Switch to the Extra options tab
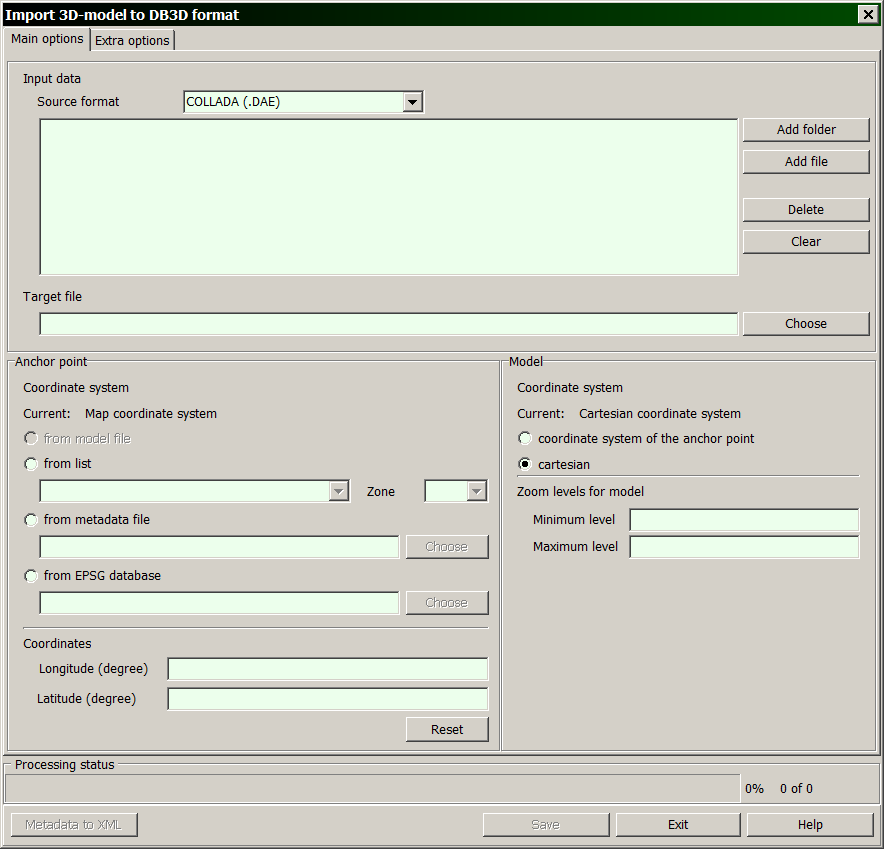884x849 pixels. [x=132, y=40]
